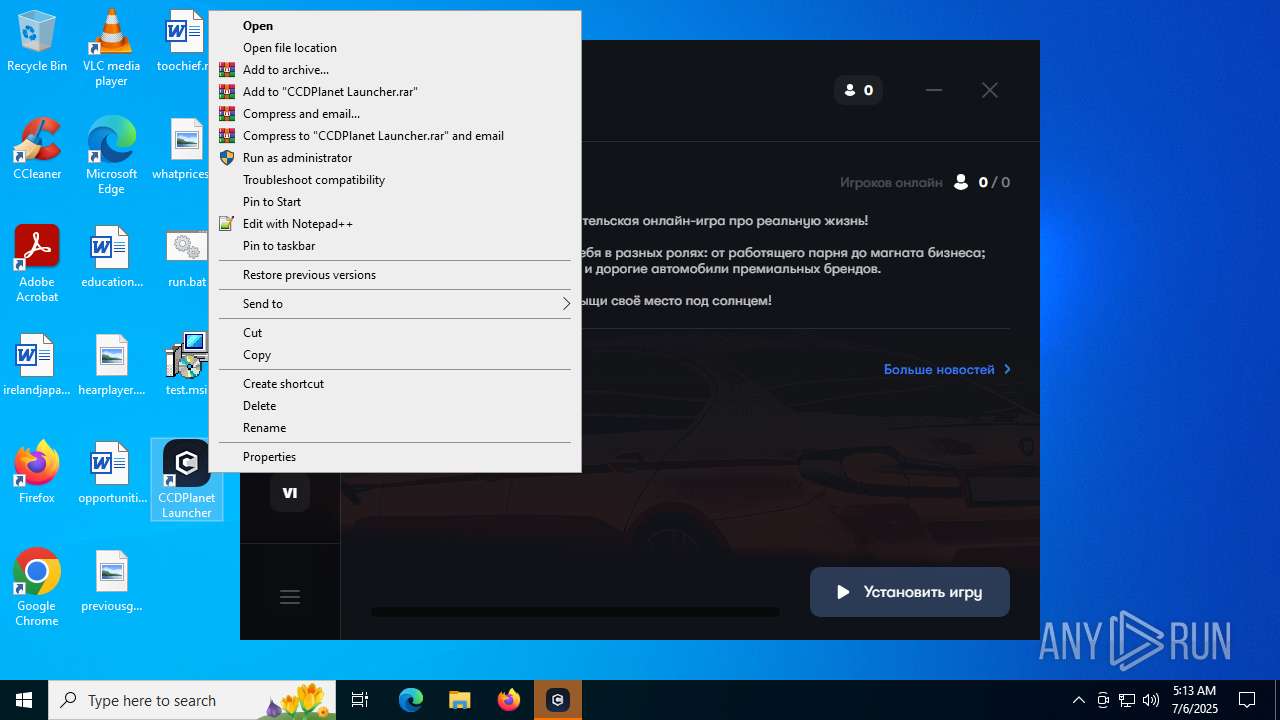Switch to CCDPlanet Launcher taskbar button

558,700
